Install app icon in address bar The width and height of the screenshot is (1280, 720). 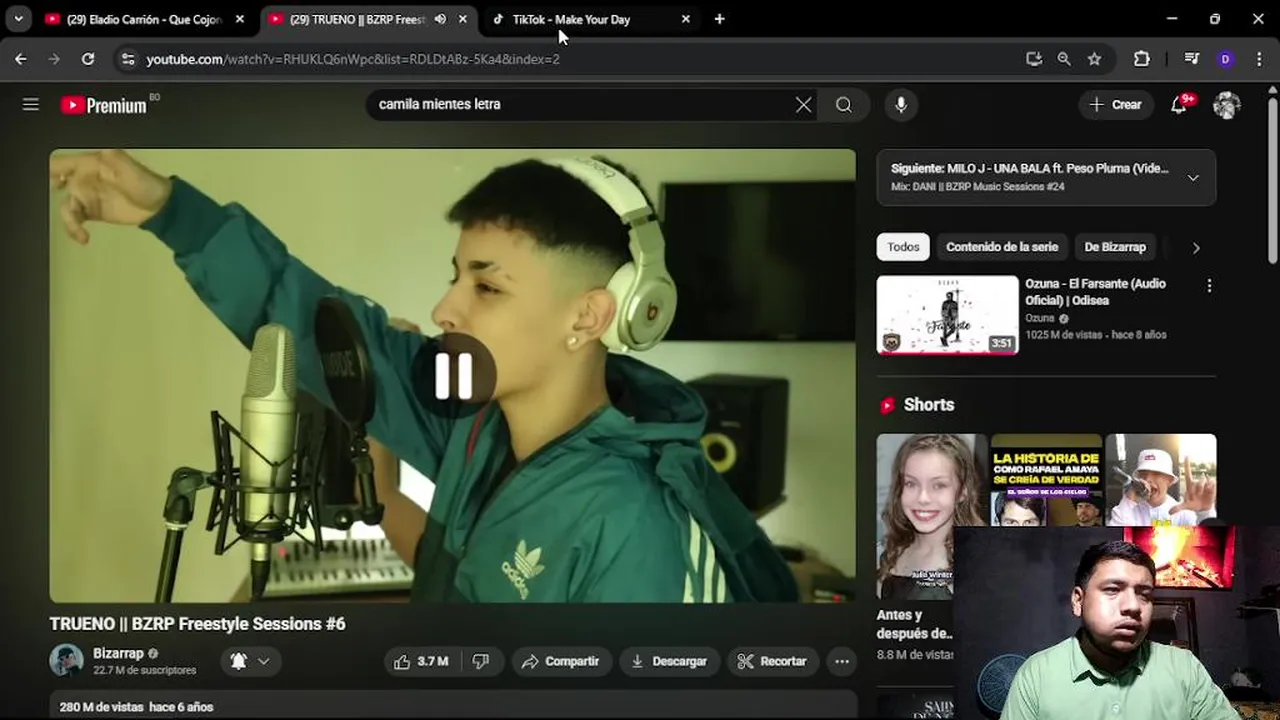coord(1034,59)
